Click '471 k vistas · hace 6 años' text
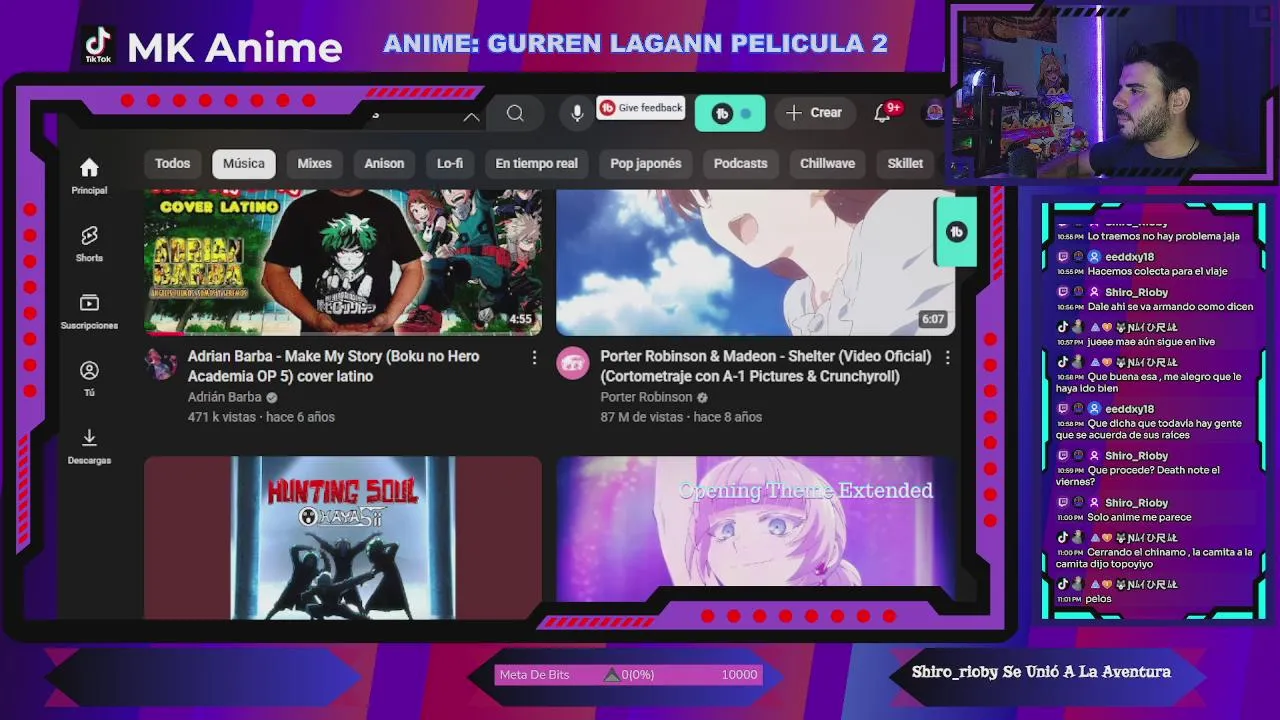Screen dimensions: 1280x720 coord(261,417)
